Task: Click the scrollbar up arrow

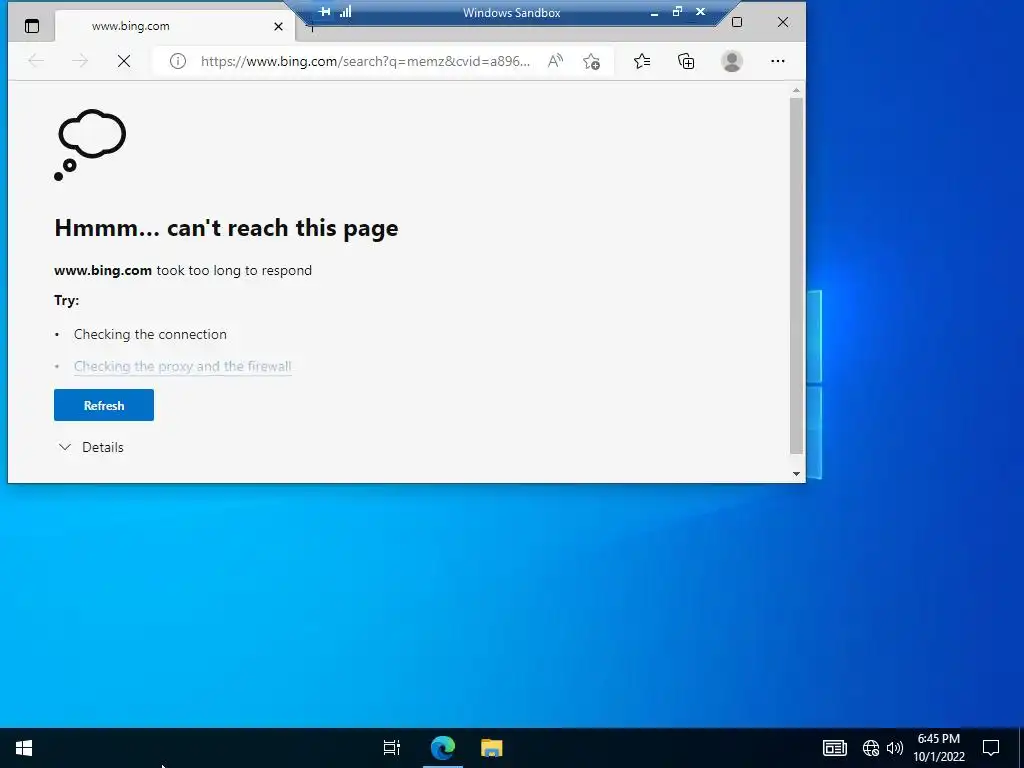Action: click(796, 90)
